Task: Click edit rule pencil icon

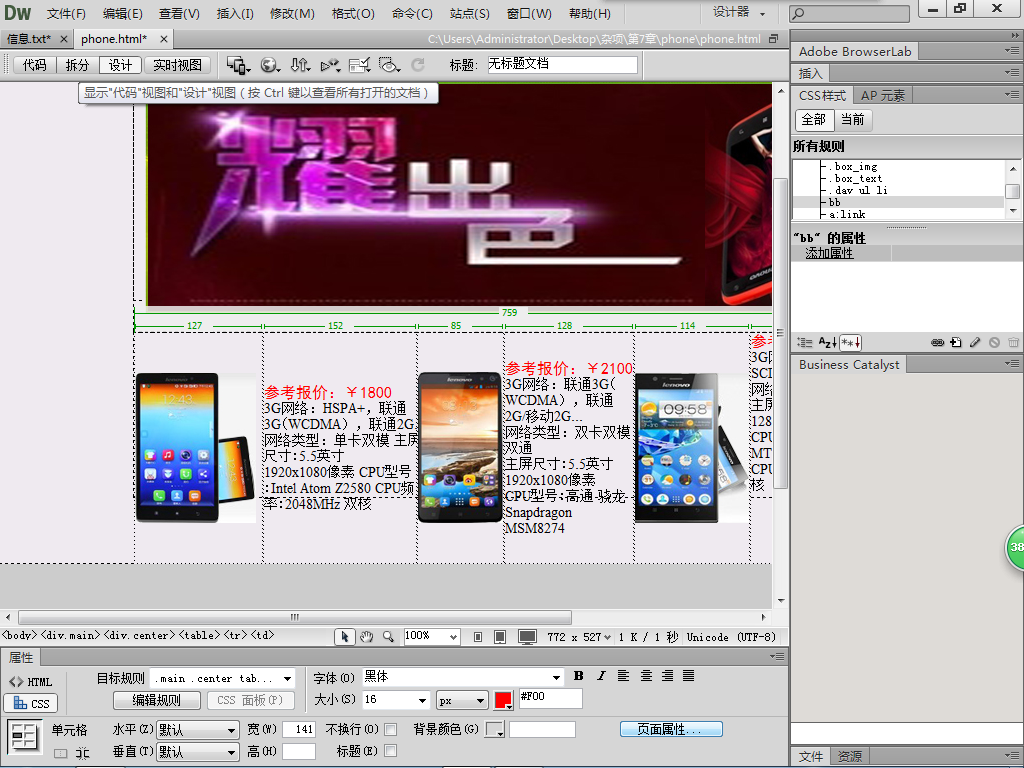Action: [975, 342]
